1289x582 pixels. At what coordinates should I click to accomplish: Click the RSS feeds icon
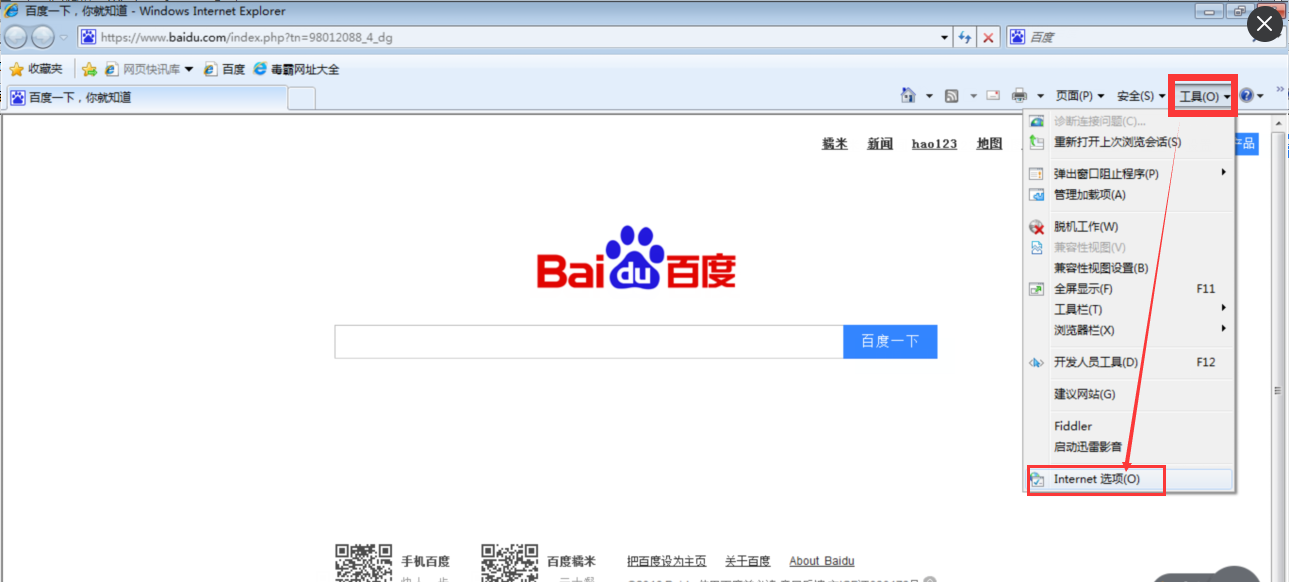coord(952,96)
